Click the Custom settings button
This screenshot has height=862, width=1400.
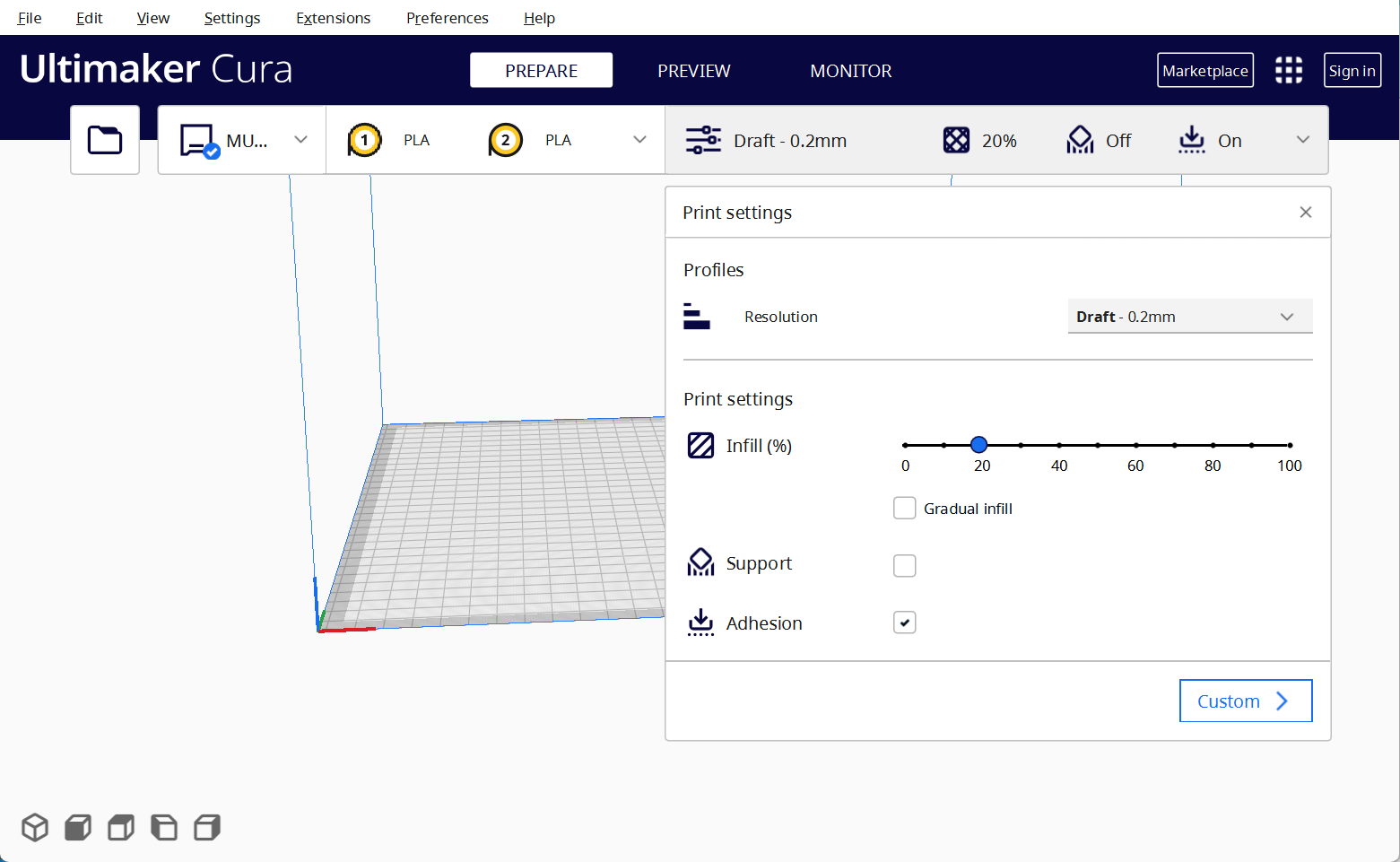click(x=1245, y=701)
